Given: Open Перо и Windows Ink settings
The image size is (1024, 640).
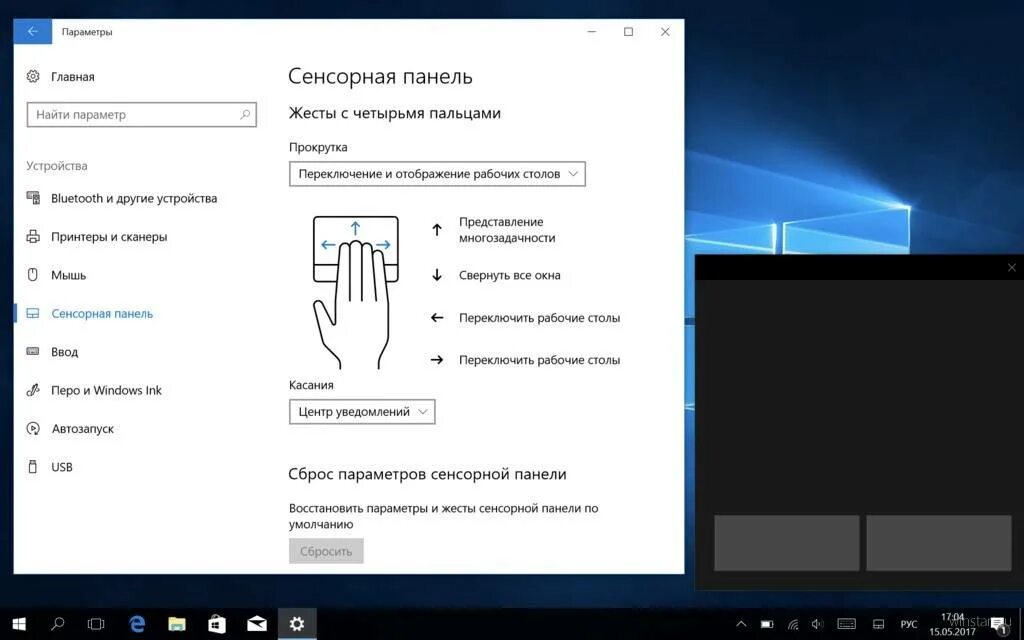Looking at the screenshot, I should tap(106, 390).
